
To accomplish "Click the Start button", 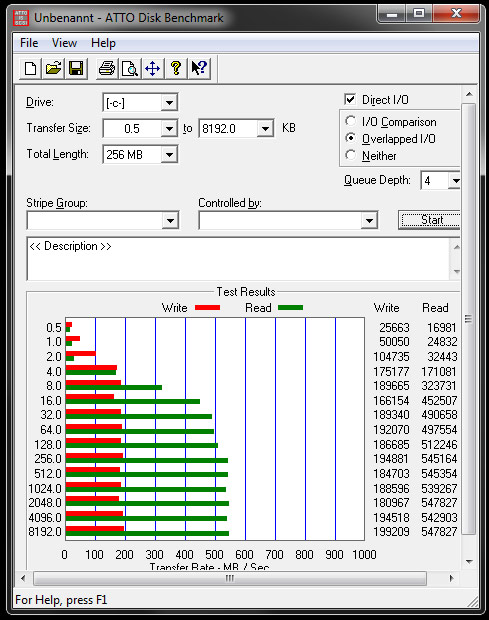I will pos(430,220).
